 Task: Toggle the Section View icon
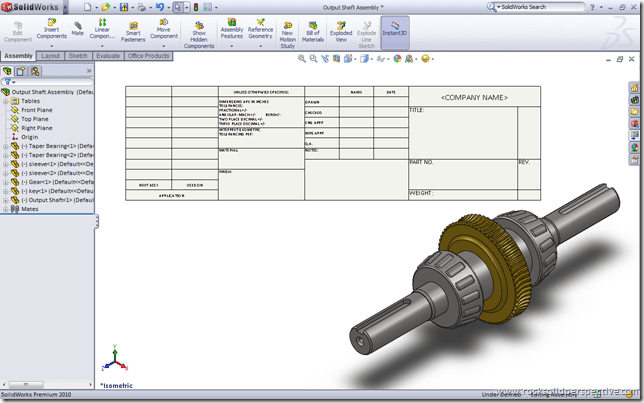(336, 59)
